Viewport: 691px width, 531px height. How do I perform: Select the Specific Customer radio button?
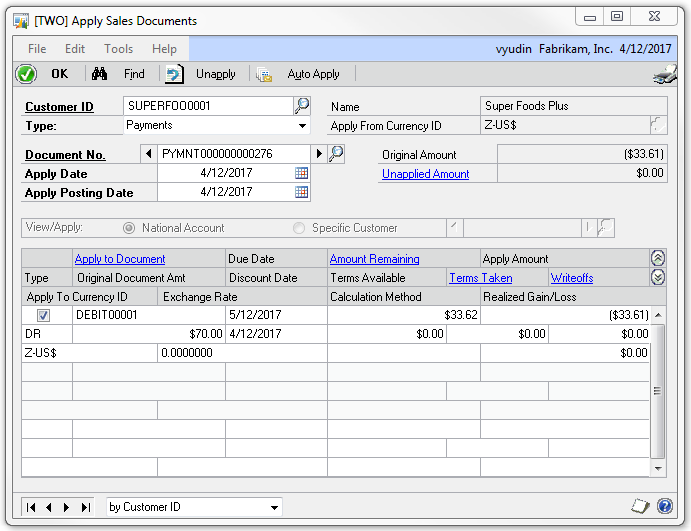point(299,228)
